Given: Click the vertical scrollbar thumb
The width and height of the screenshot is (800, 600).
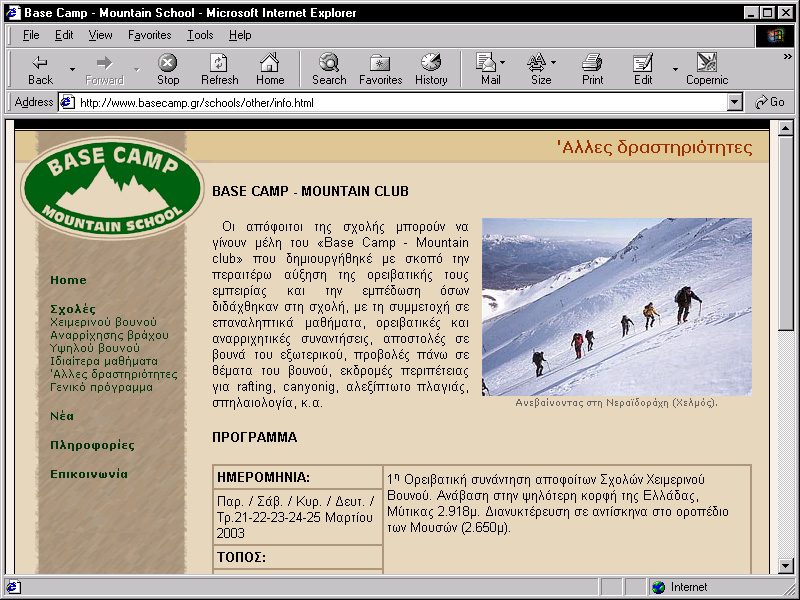Looking at the screenshot, I should [x=786, y=233].
